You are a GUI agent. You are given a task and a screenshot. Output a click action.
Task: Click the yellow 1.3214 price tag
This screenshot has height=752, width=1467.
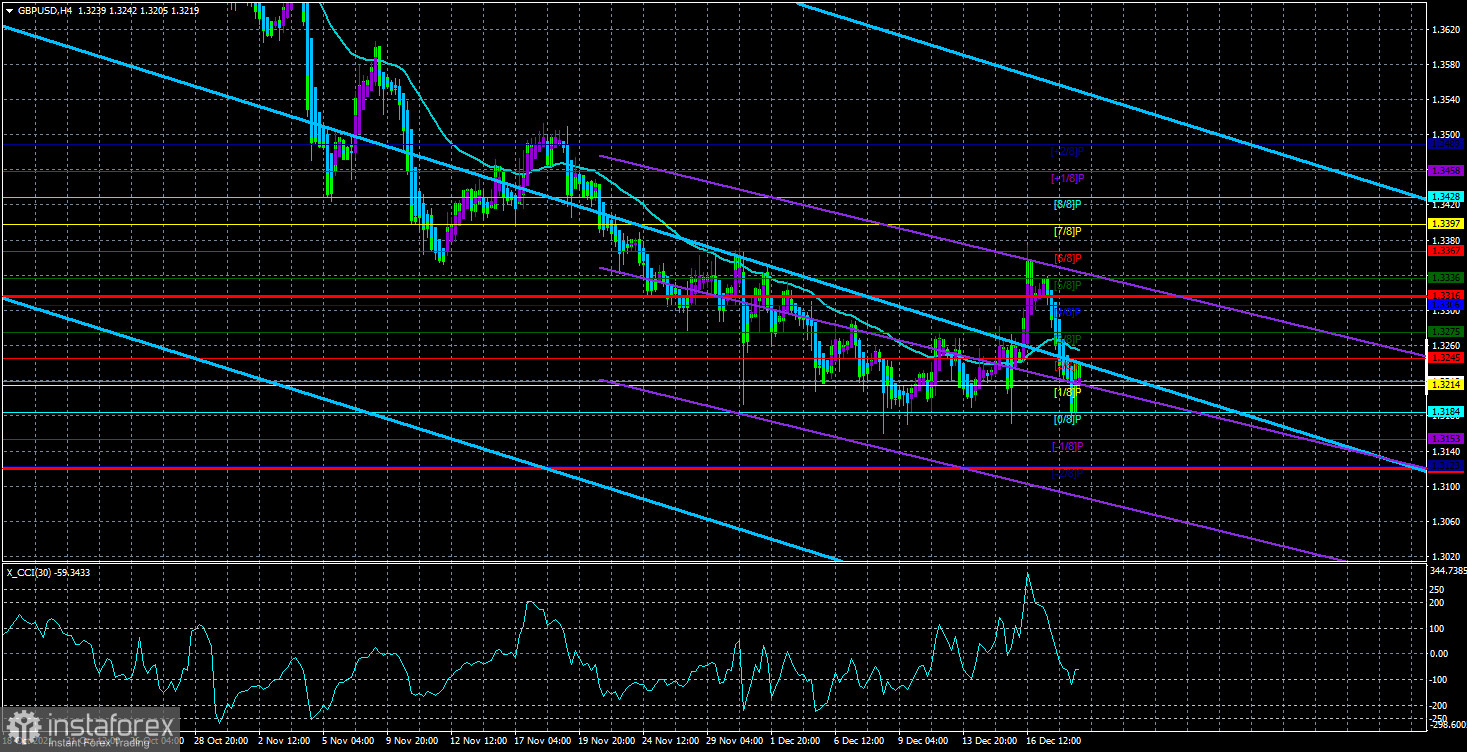[1446, 384]
